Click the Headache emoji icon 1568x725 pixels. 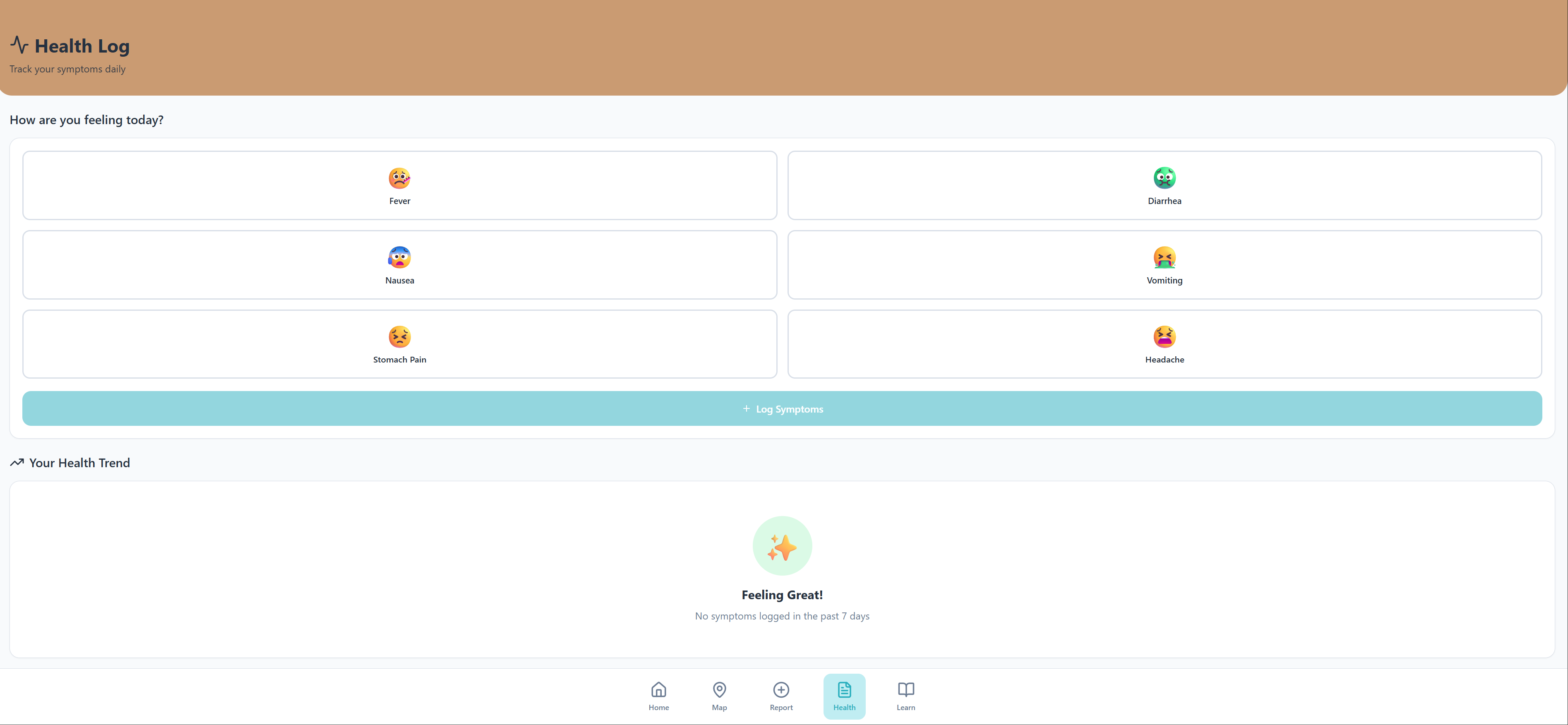[1164, 336]
